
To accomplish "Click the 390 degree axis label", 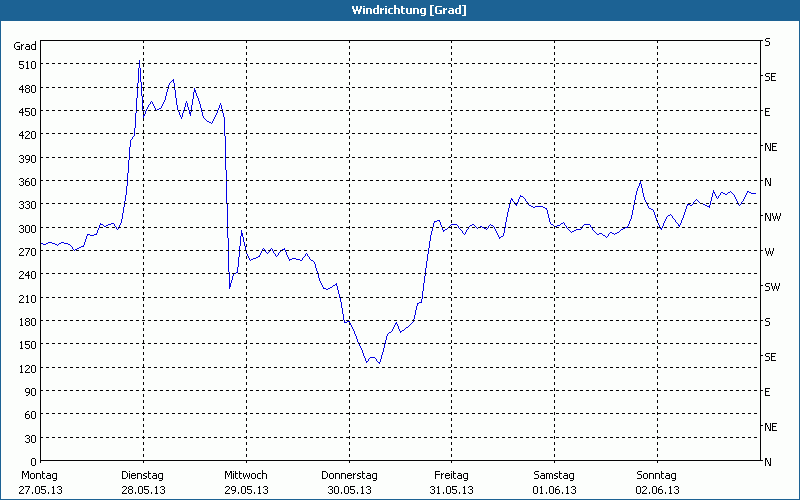I will [28, 159].
